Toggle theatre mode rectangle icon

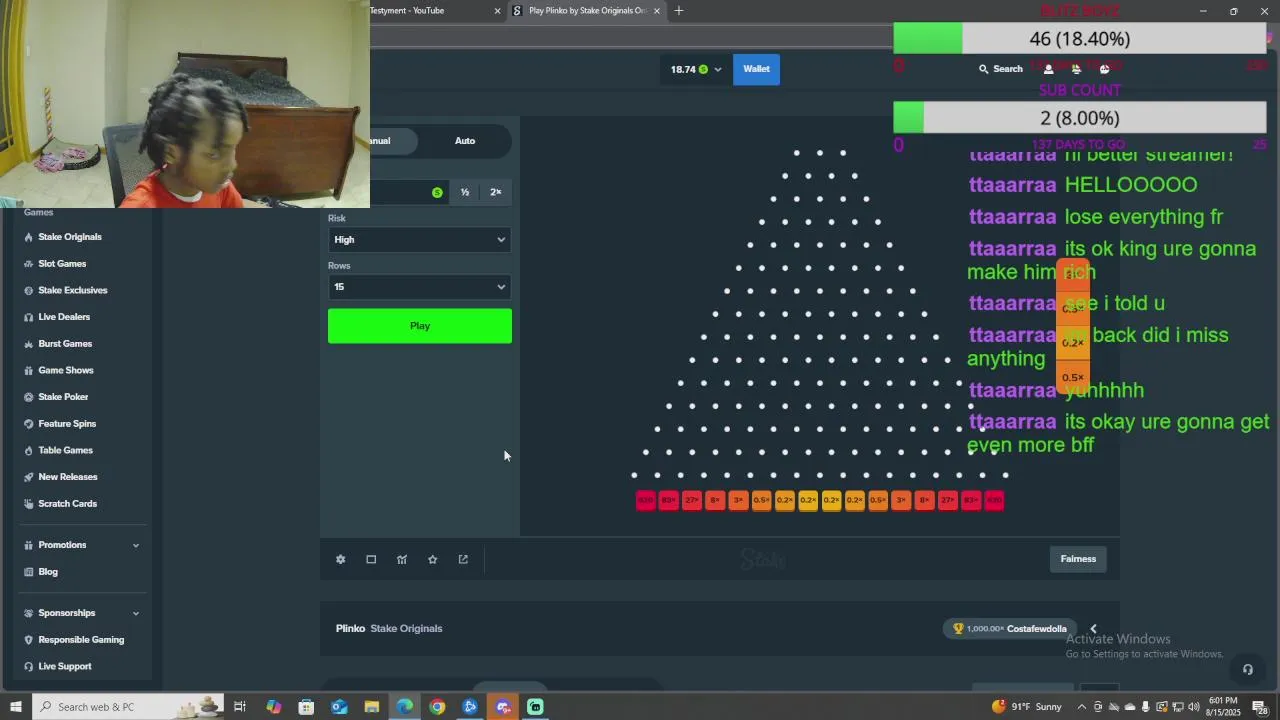point(371,559)
